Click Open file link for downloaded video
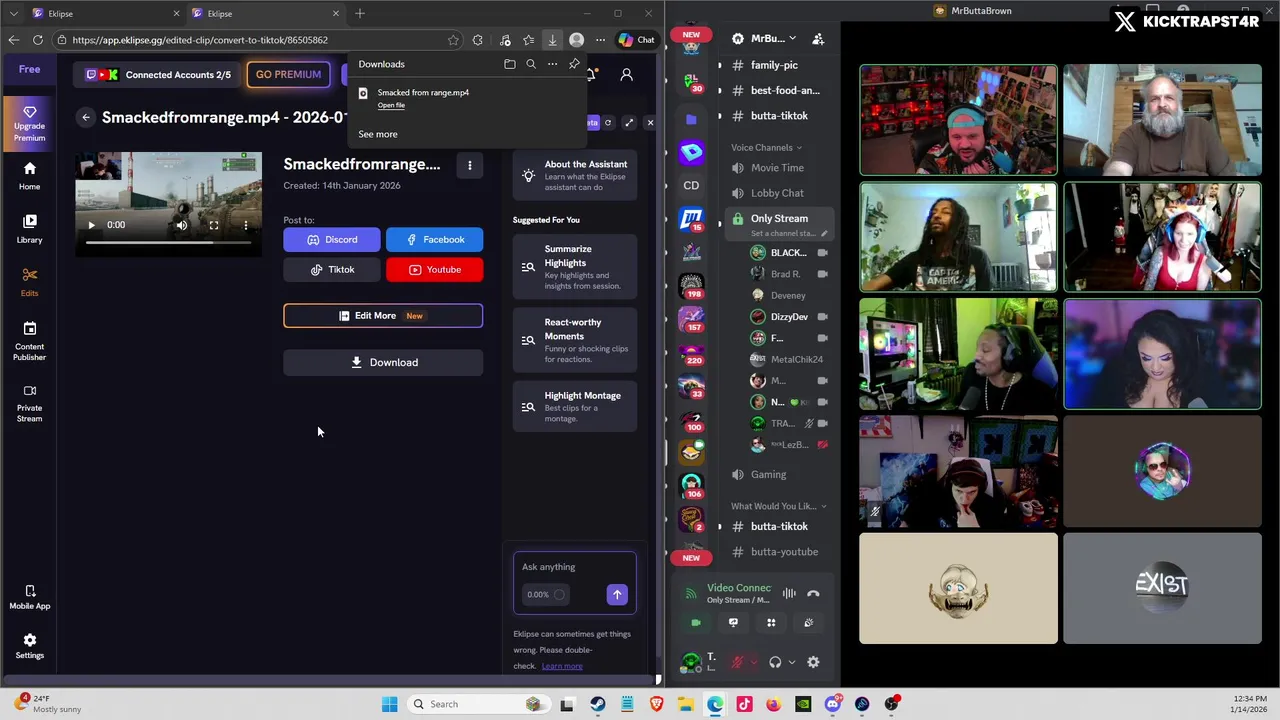 pos(391,105)
